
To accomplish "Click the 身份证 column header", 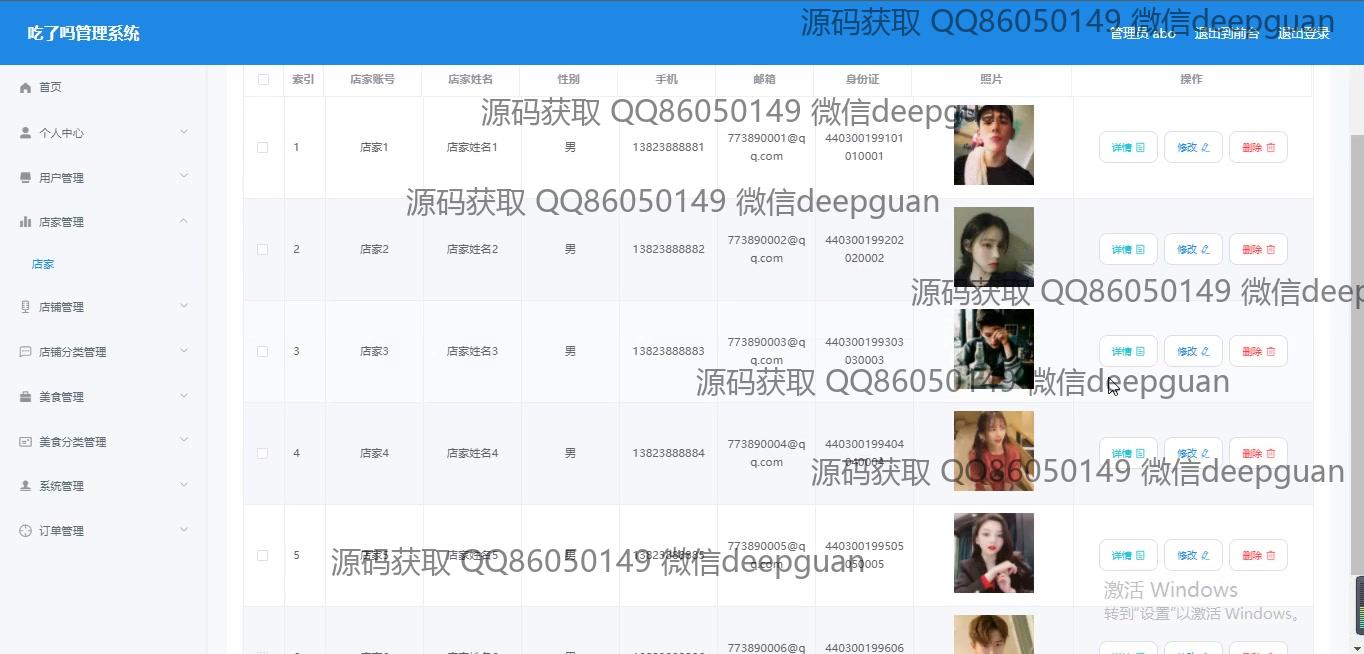I will 862,79.
